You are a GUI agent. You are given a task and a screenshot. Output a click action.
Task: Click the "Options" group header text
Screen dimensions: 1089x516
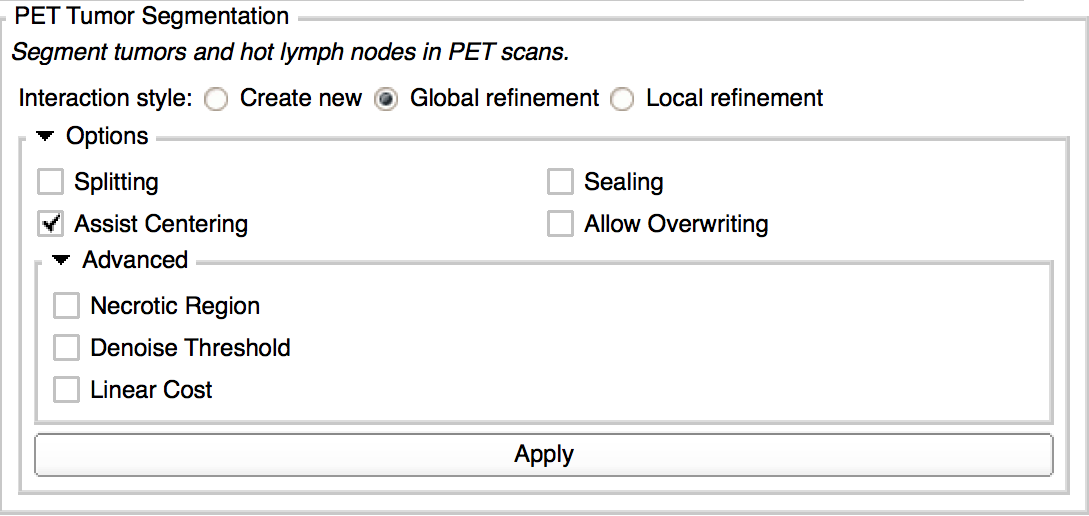pos(107,136)
